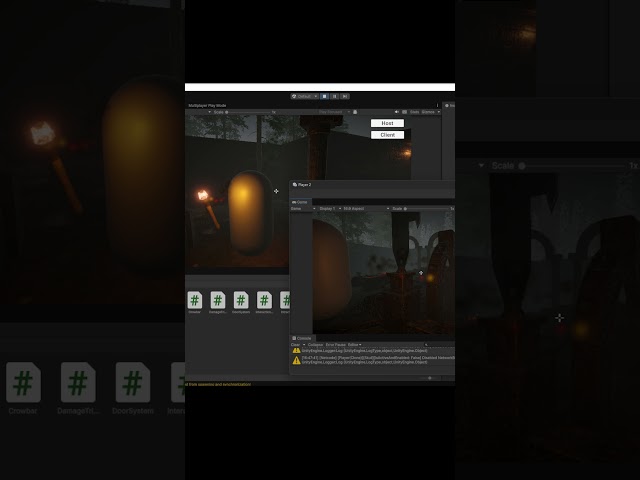Step forward one frame

point(345,96)
